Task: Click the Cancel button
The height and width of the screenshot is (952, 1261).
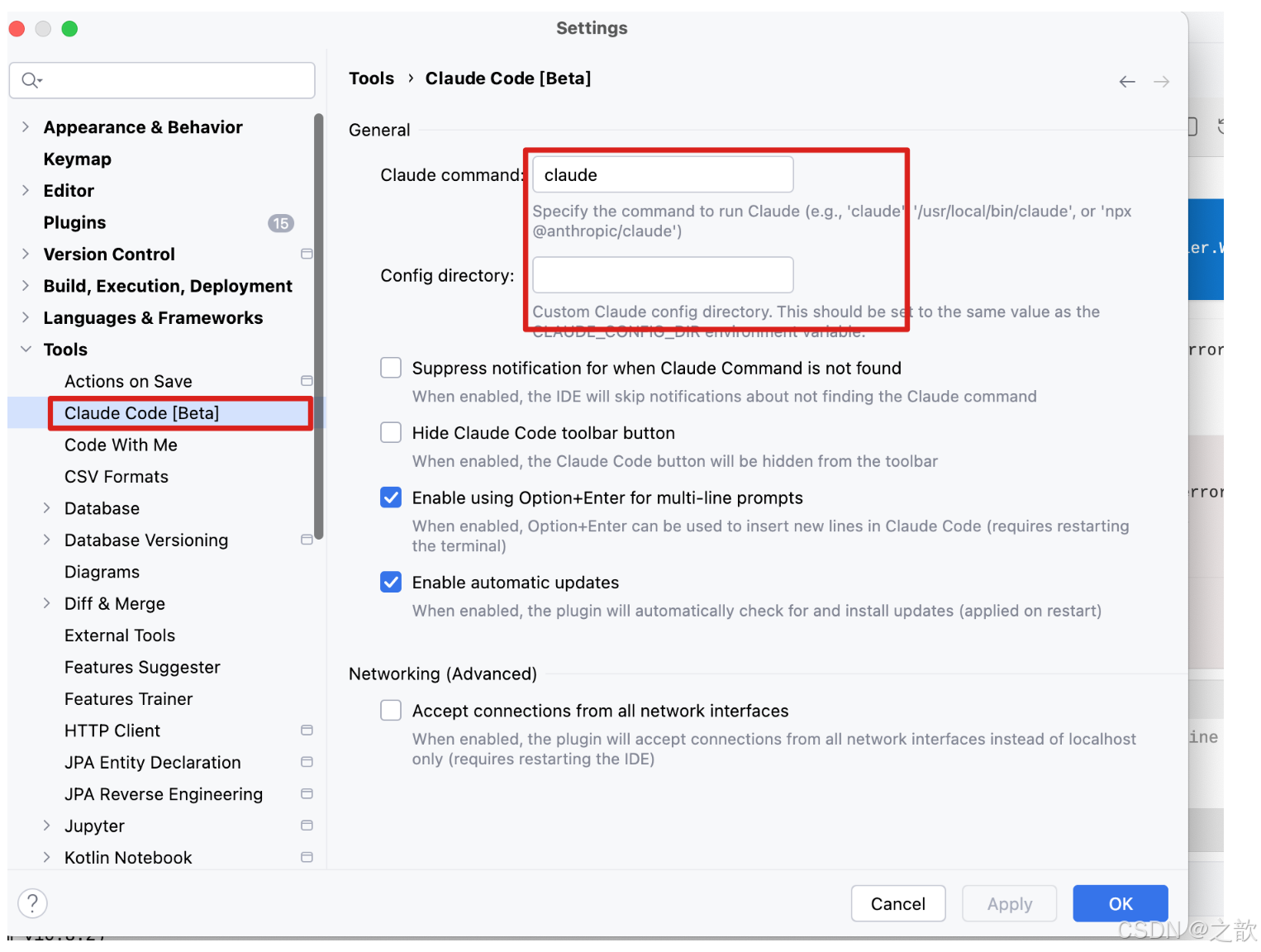Action: pos(898,903)
